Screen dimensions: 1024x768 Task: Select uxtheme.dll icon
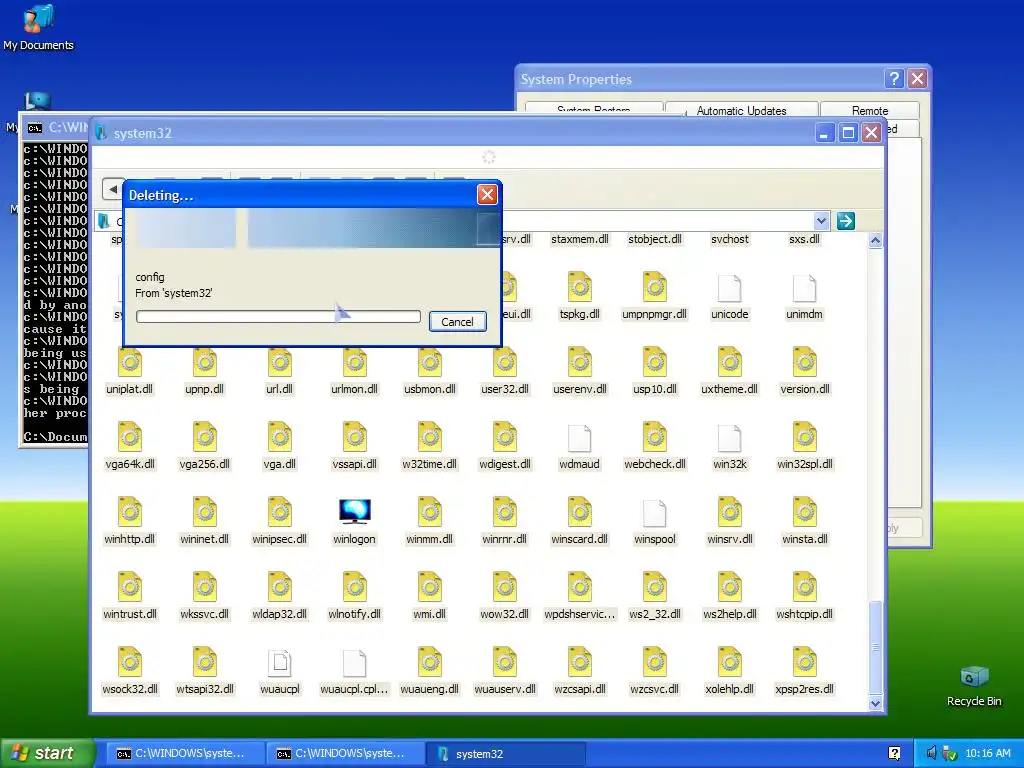pyautogui.click(x=730, y=362)
